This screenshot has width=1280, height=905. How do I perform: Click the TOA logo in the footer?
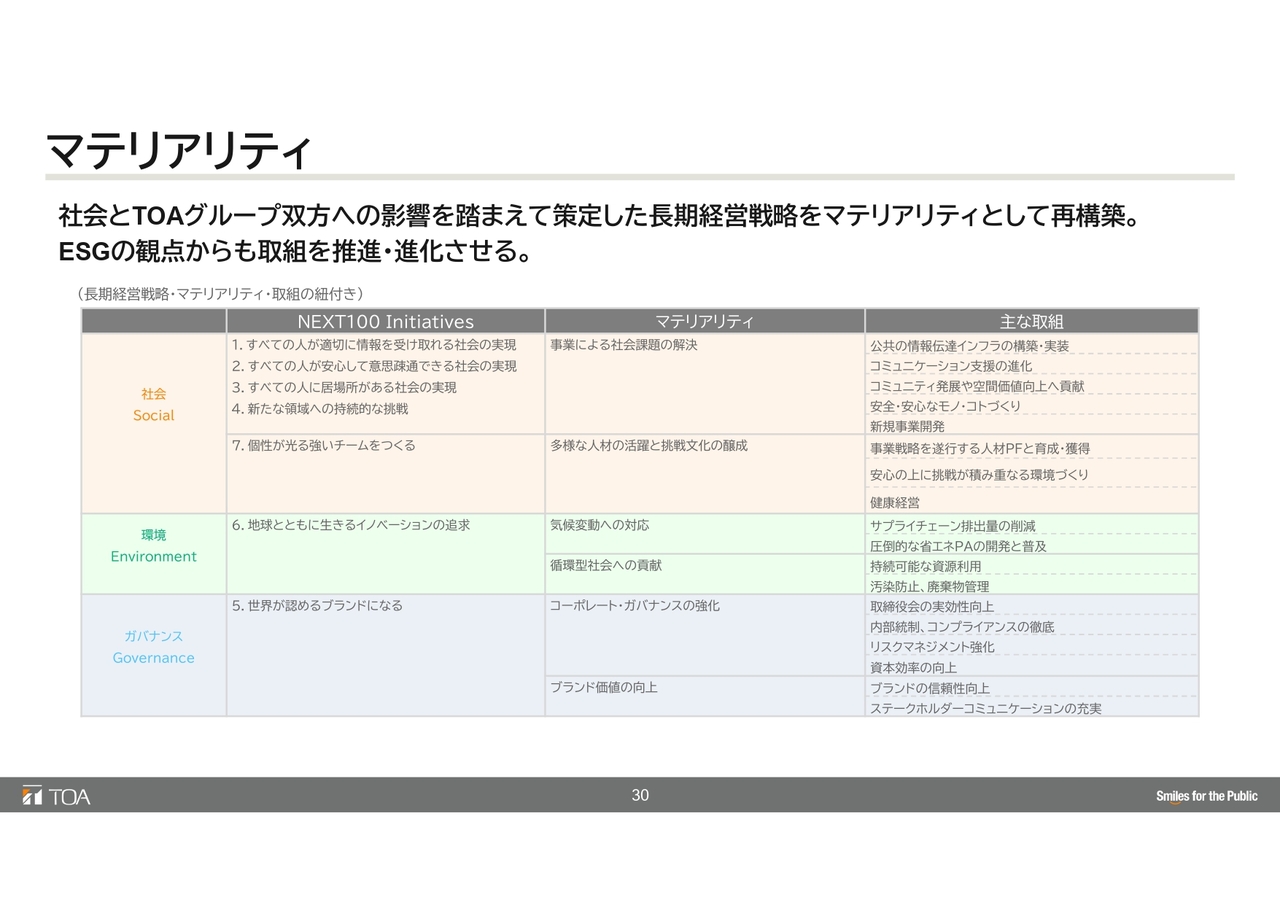(x=56, y=796)
